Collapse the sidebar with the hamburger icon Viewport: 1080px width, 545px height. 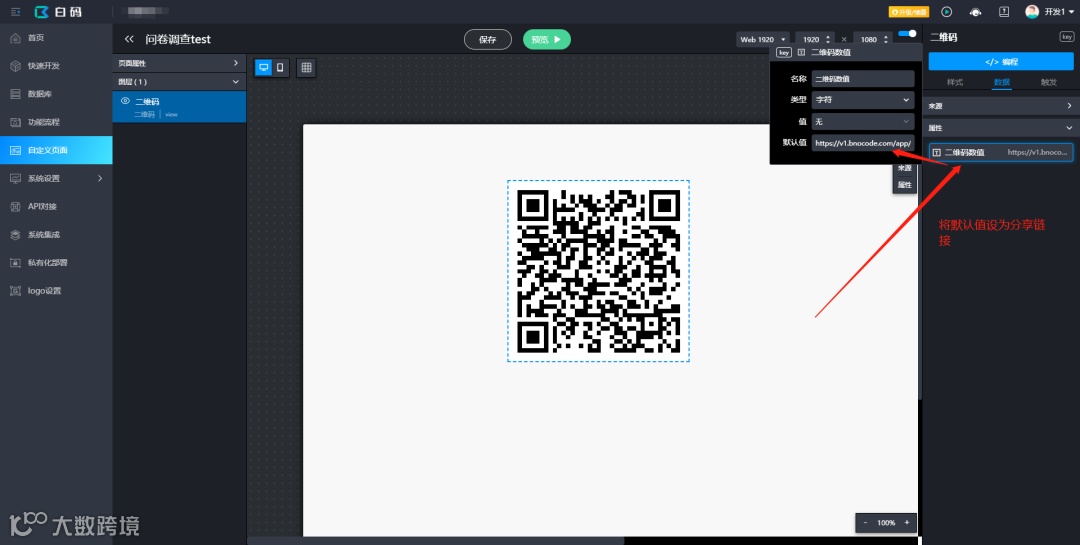tap(15, 12)
